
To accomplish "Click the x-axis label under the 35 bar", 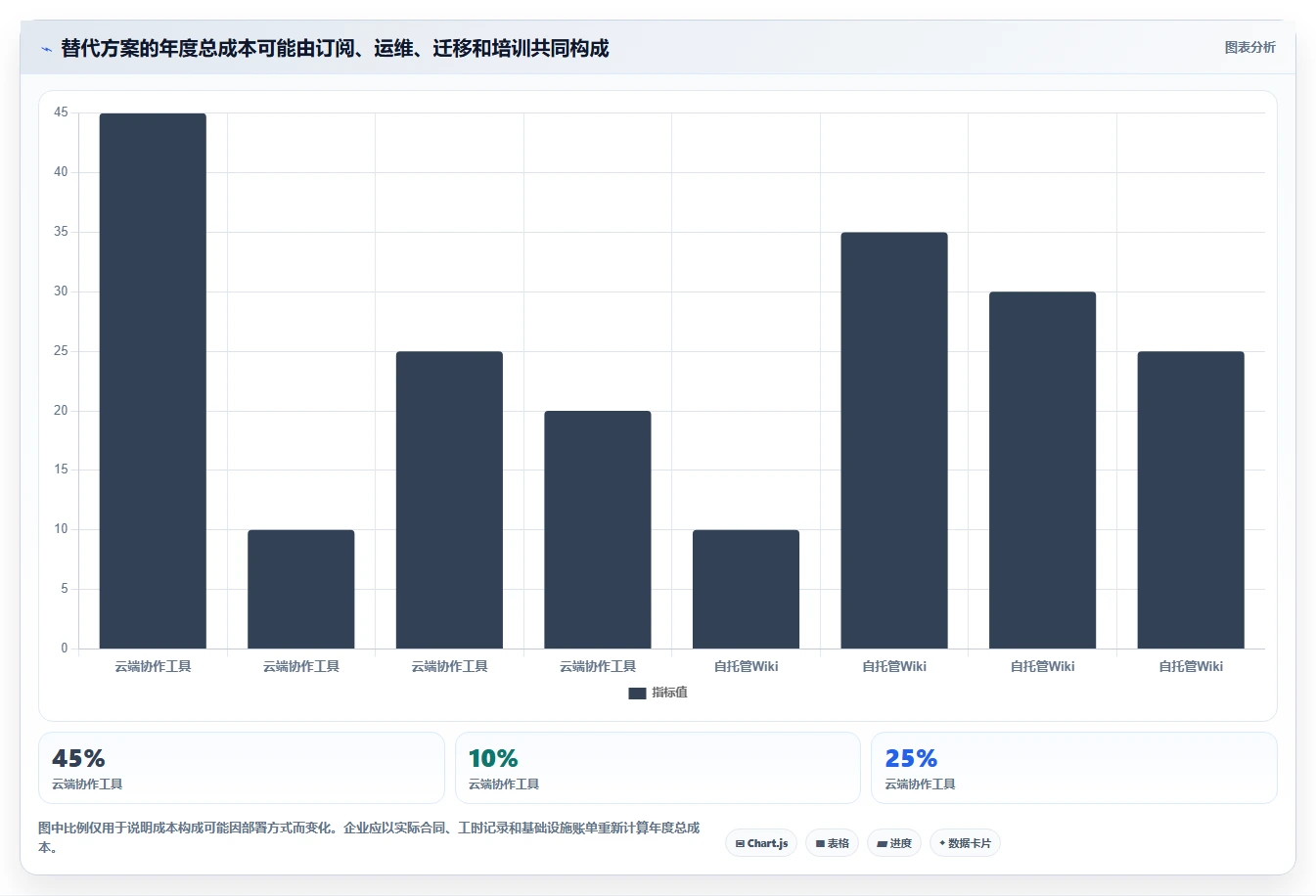I will click(894, 666).
